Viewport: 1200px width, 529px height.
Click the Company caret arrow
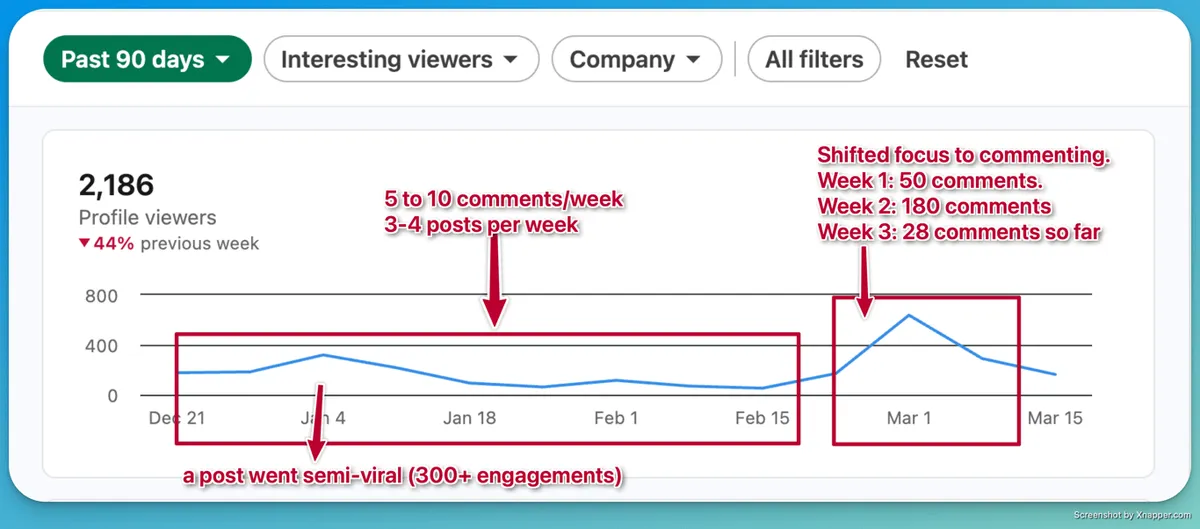[693, 60]
